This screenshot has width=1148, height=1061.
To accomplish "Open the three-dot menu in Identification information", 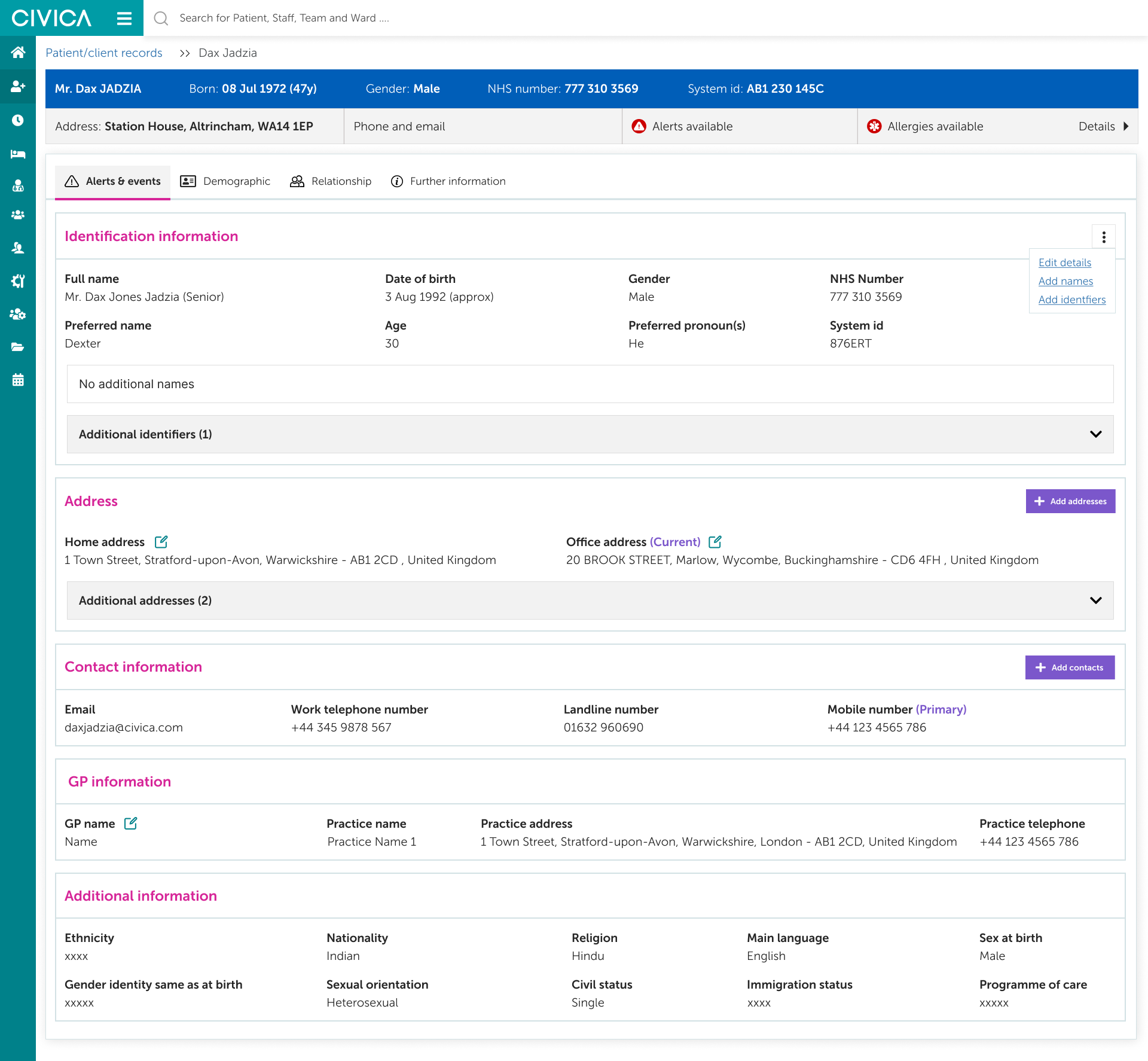I will pyautogui.click(x=1104, y=237).
